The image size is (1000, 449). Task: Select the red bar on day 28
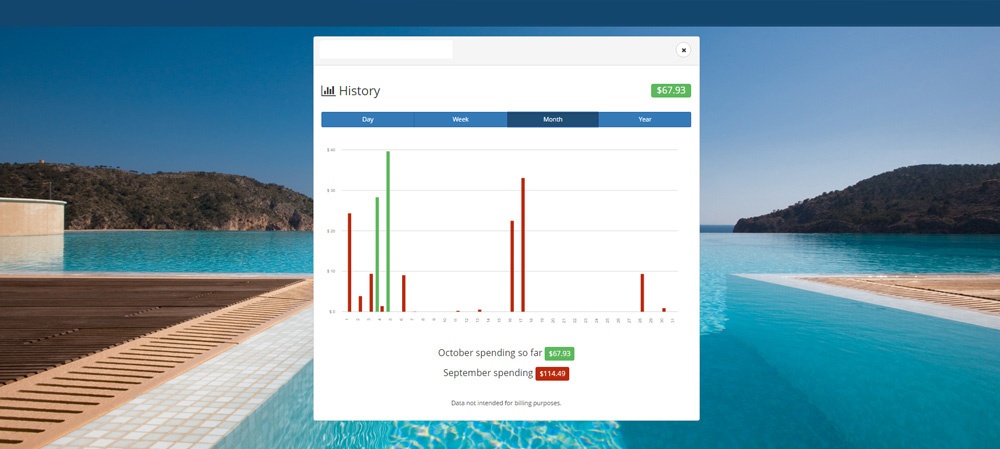point(642,293)
